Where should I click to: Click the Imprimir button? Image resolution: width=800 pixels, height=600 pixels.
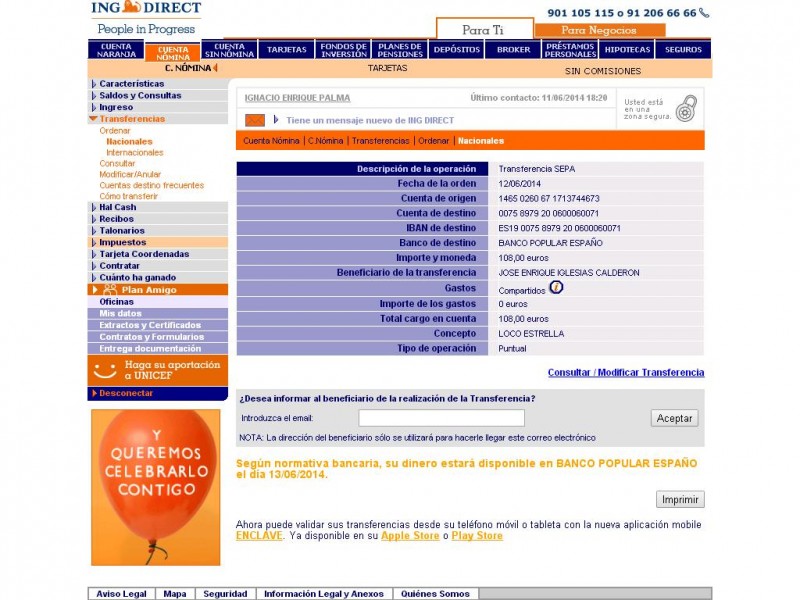coord(680,499)
